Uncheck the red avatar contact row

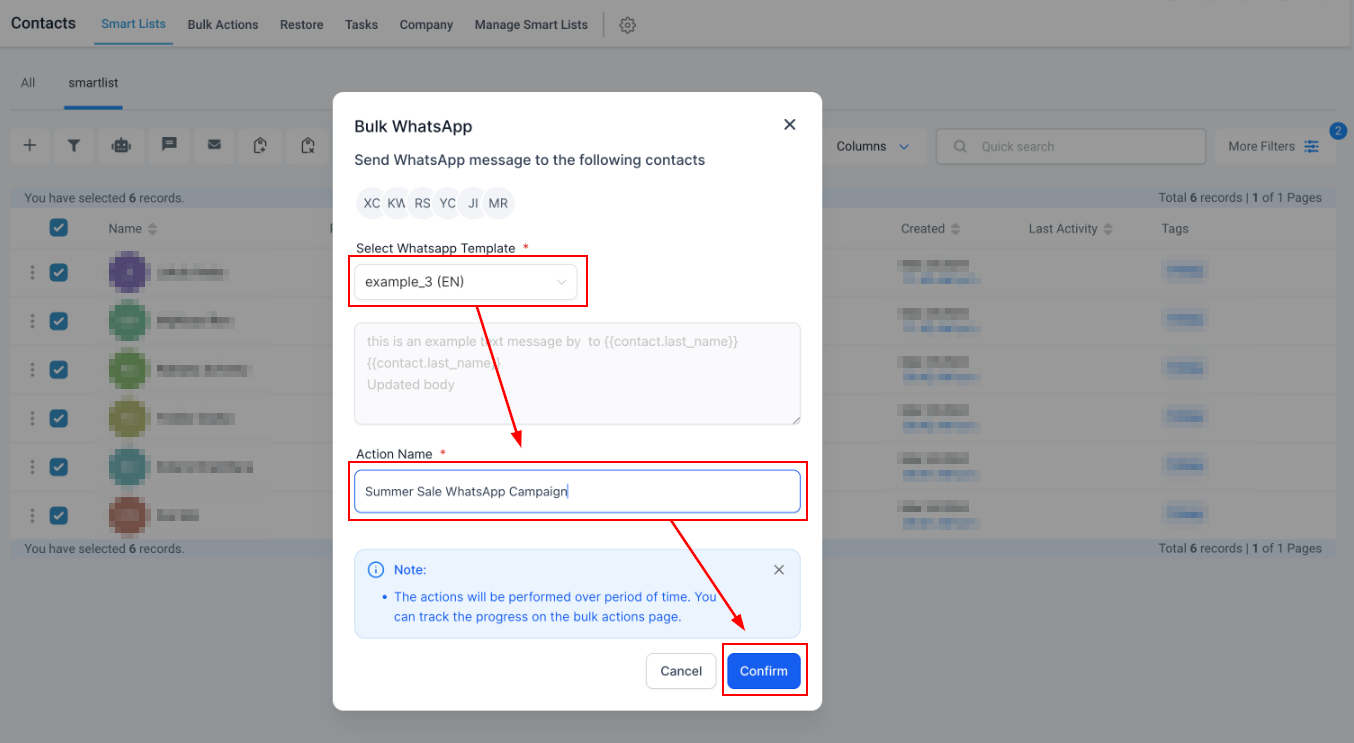point(59,516)
